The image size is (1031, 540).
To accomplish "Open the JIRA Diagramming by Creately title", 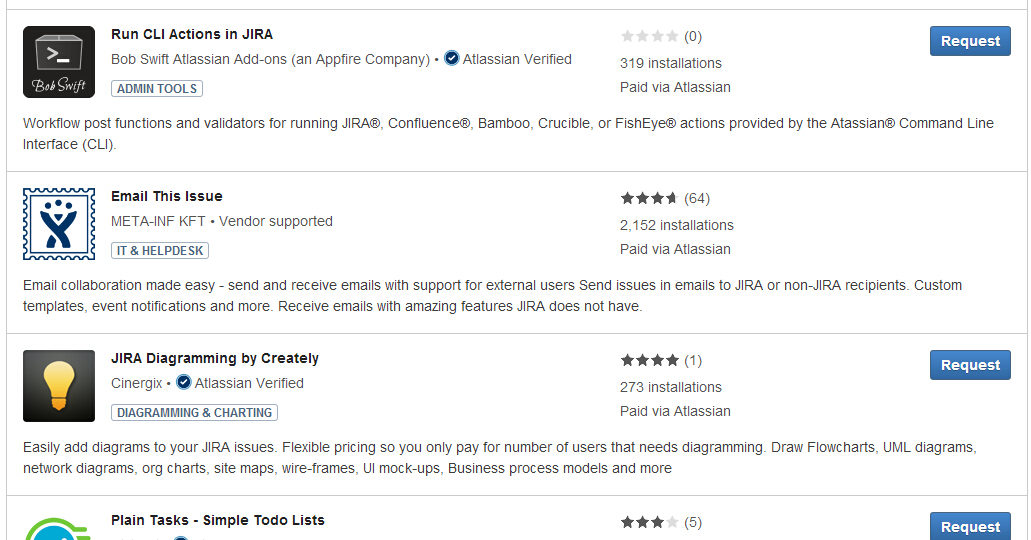I will [215, 358].
